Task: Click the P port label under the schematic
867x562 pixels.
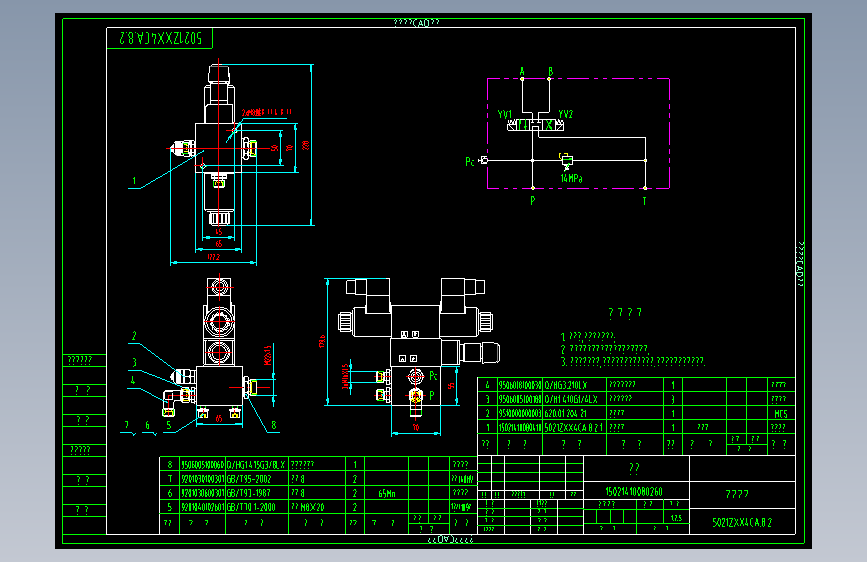Action: [532, 200]
